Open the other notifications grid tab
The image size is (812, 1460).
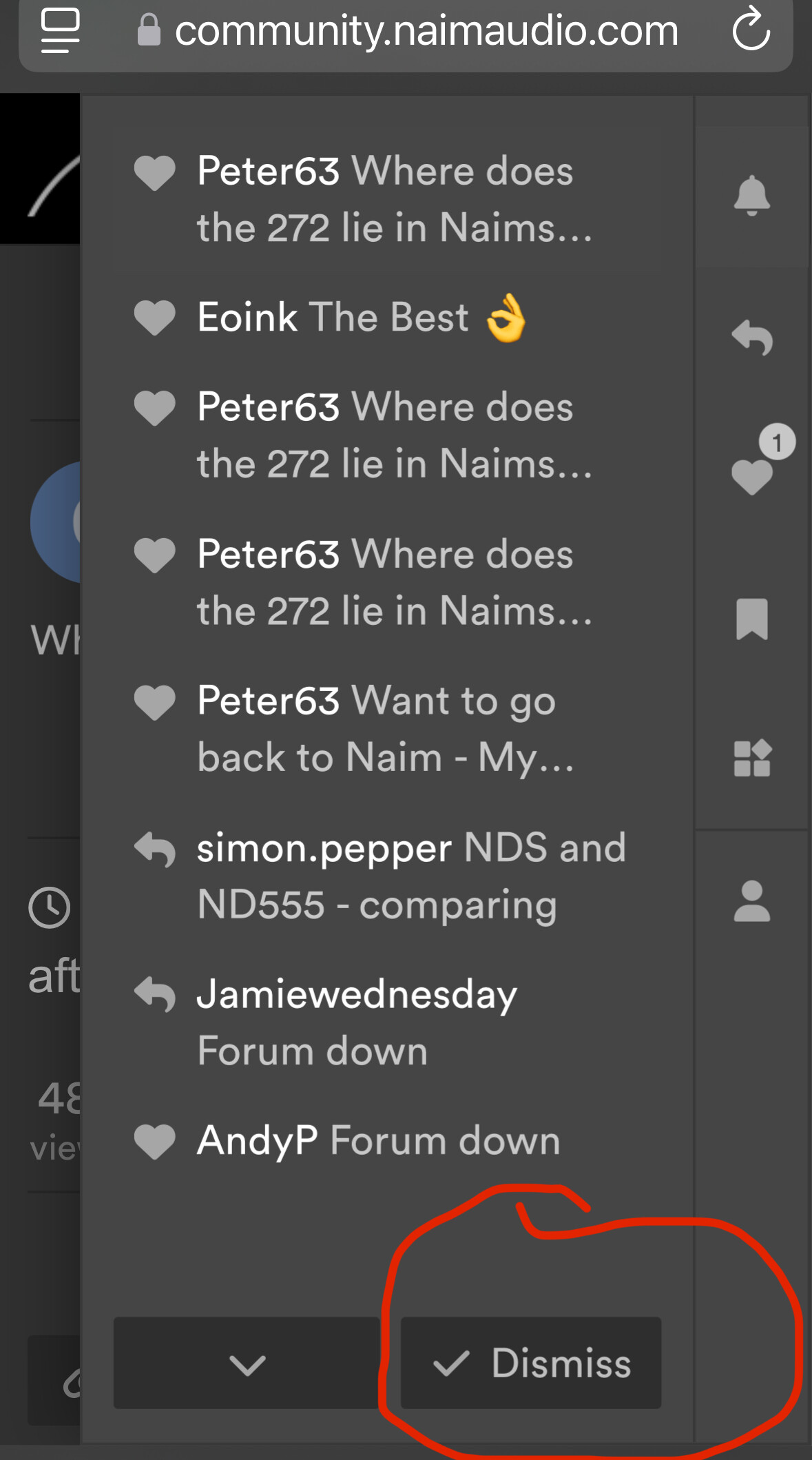click(x=751, y=758)
